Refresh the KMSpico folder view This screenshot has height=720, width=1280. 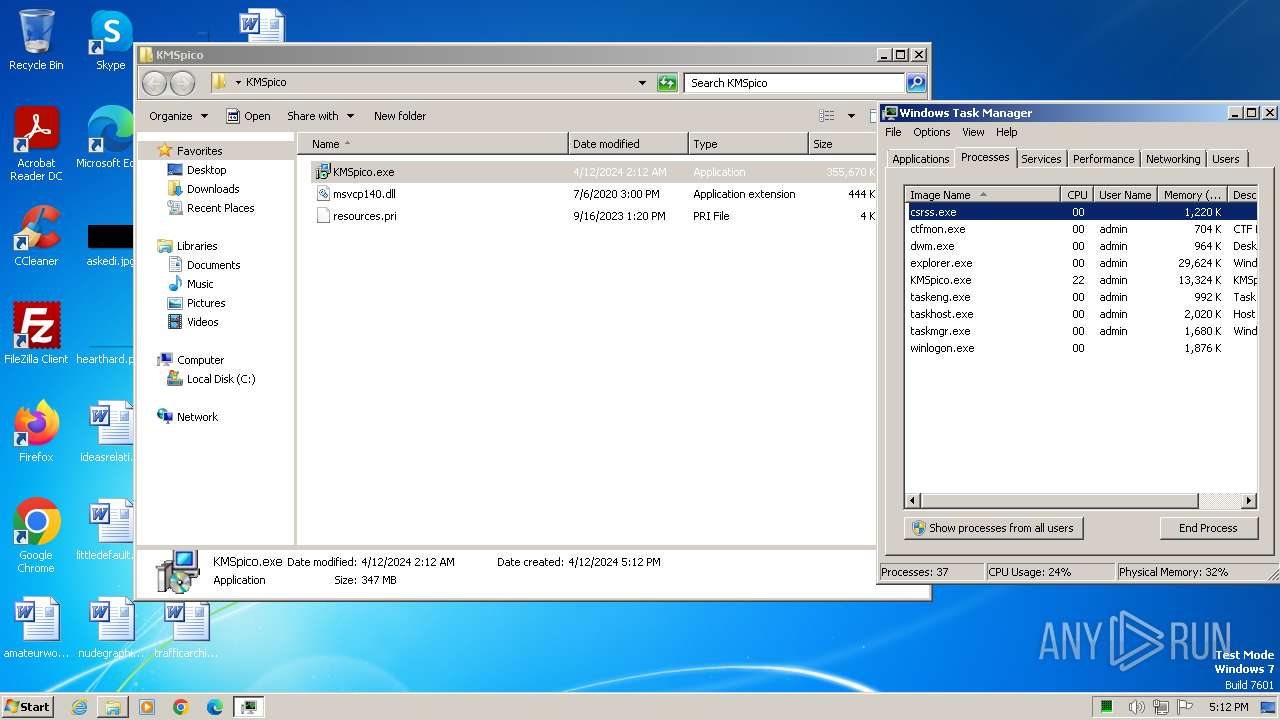click(667, 83)
